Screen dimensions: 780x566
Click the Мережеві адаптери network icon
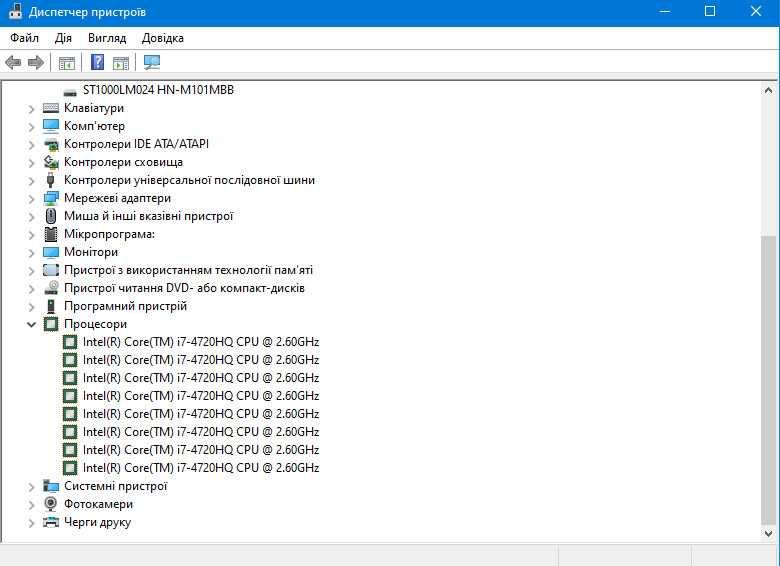[x=51, y=198]
